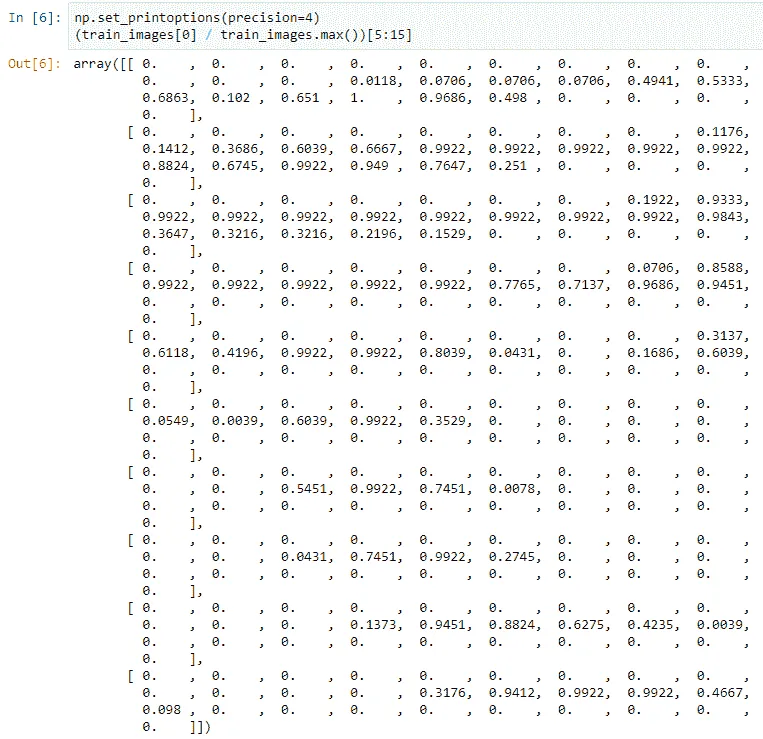Click the value 0.1922

(650, 200)
